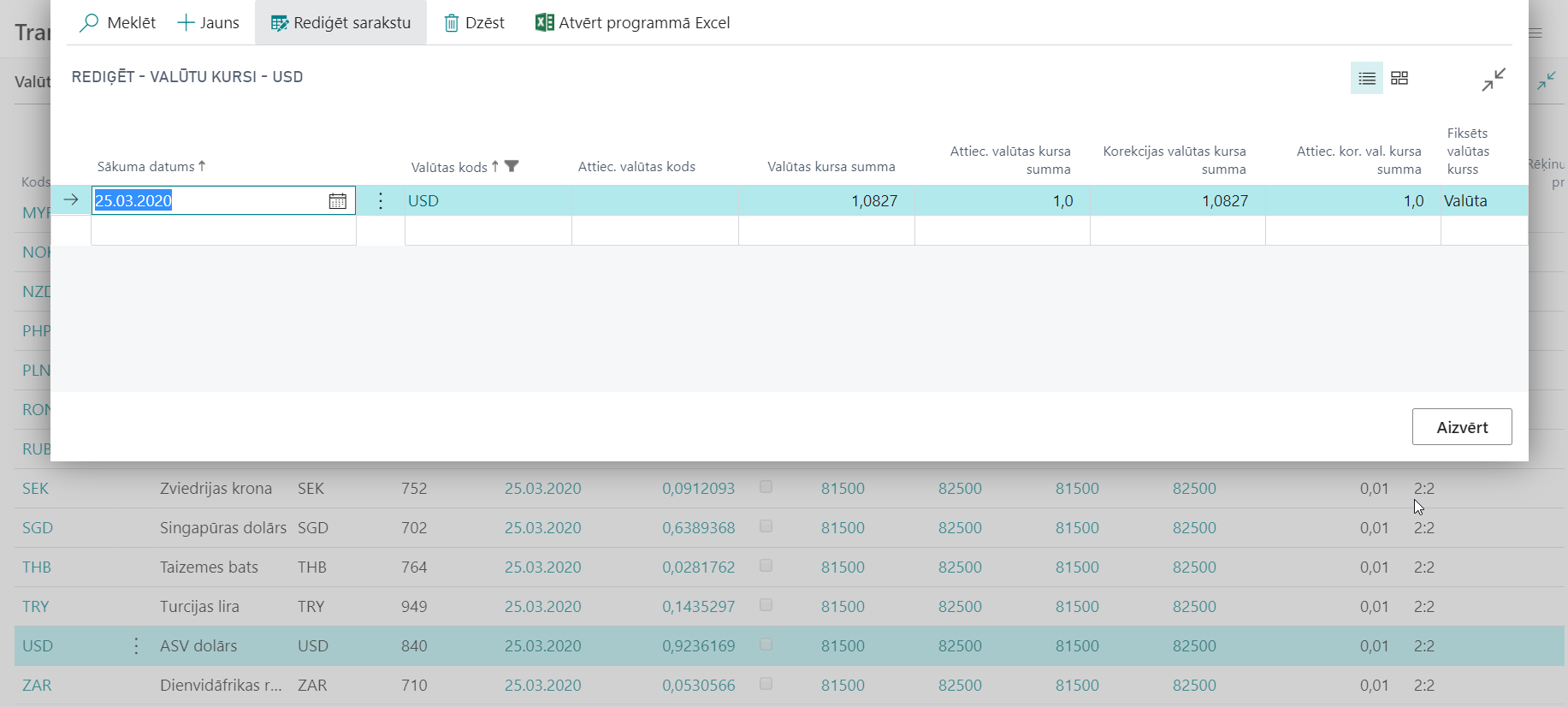Open SGD exchange rate 0,6389368
The width and height of the screenshot is (1568, 707).
[x=698, y=527]
